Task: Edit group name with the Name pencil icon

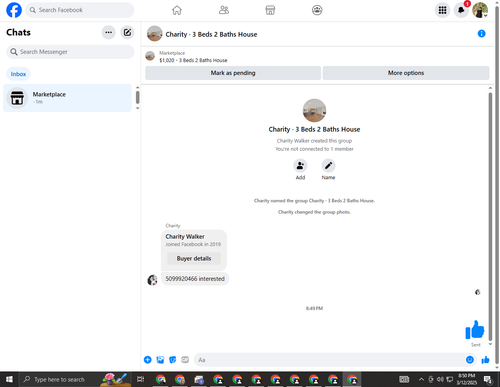Action: coord(328,166)
